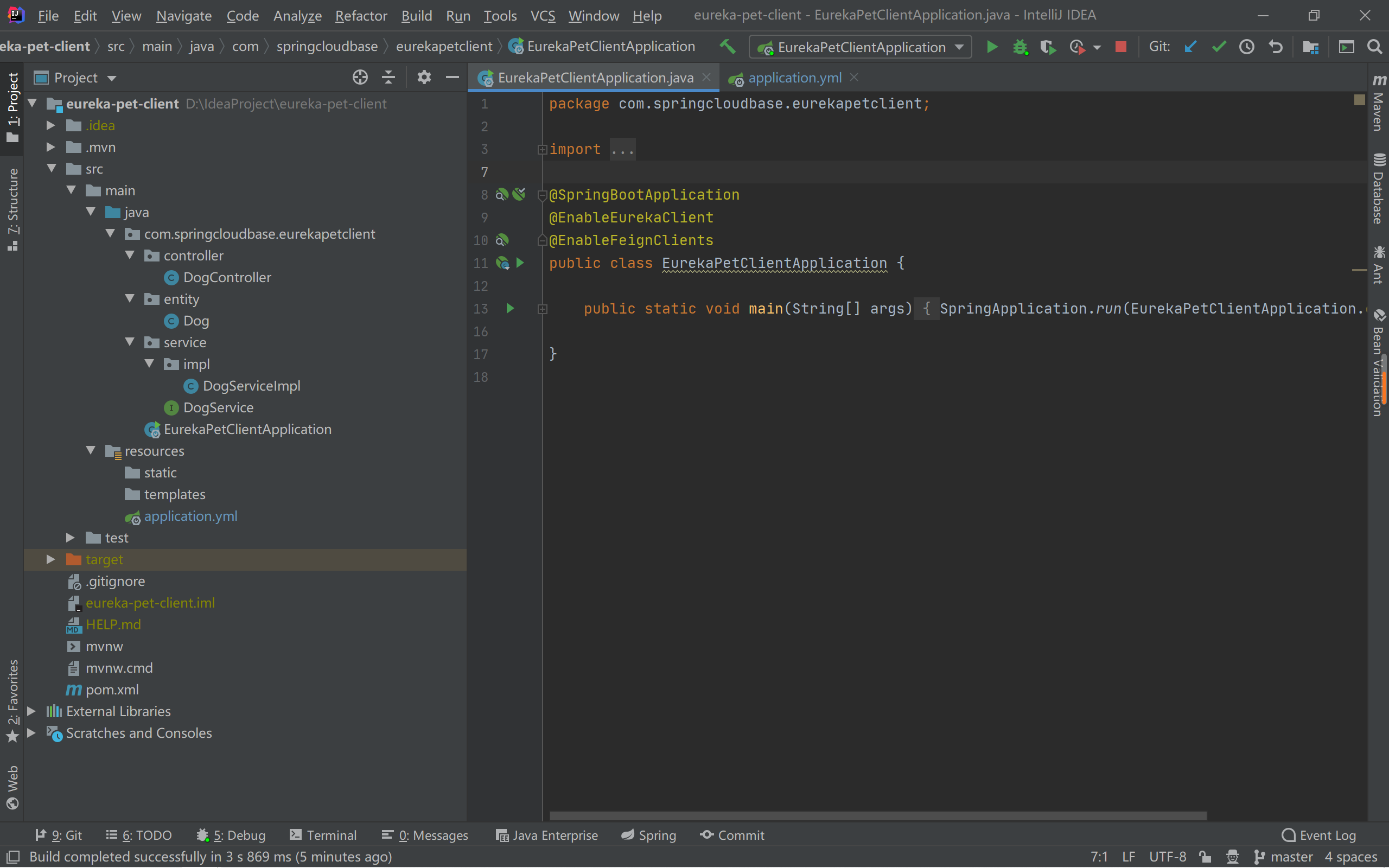The width and height of the screenshot is (1389, 868).
Task: Expand the test folder
Action: click(70, 538)
